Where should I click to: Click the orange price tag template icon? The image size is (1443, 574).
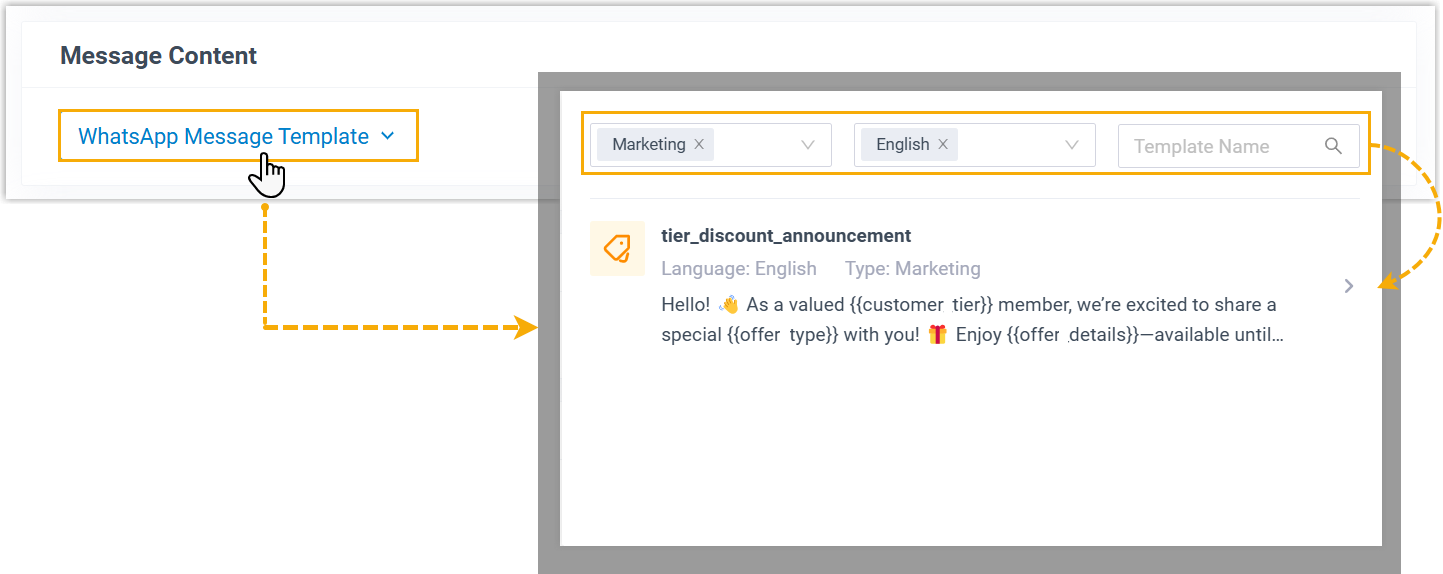(x=617, y=248)
